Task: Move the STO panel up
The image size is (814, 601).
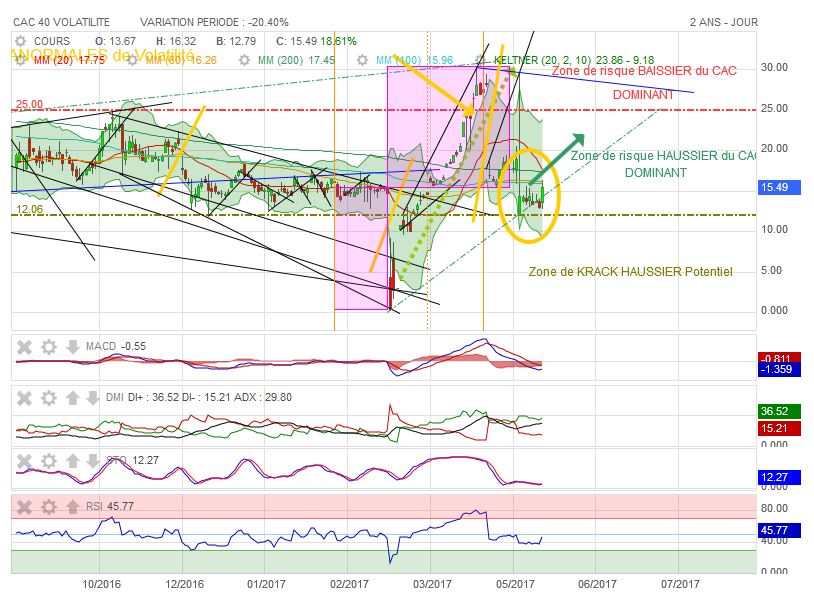Action: coord(73,461)
